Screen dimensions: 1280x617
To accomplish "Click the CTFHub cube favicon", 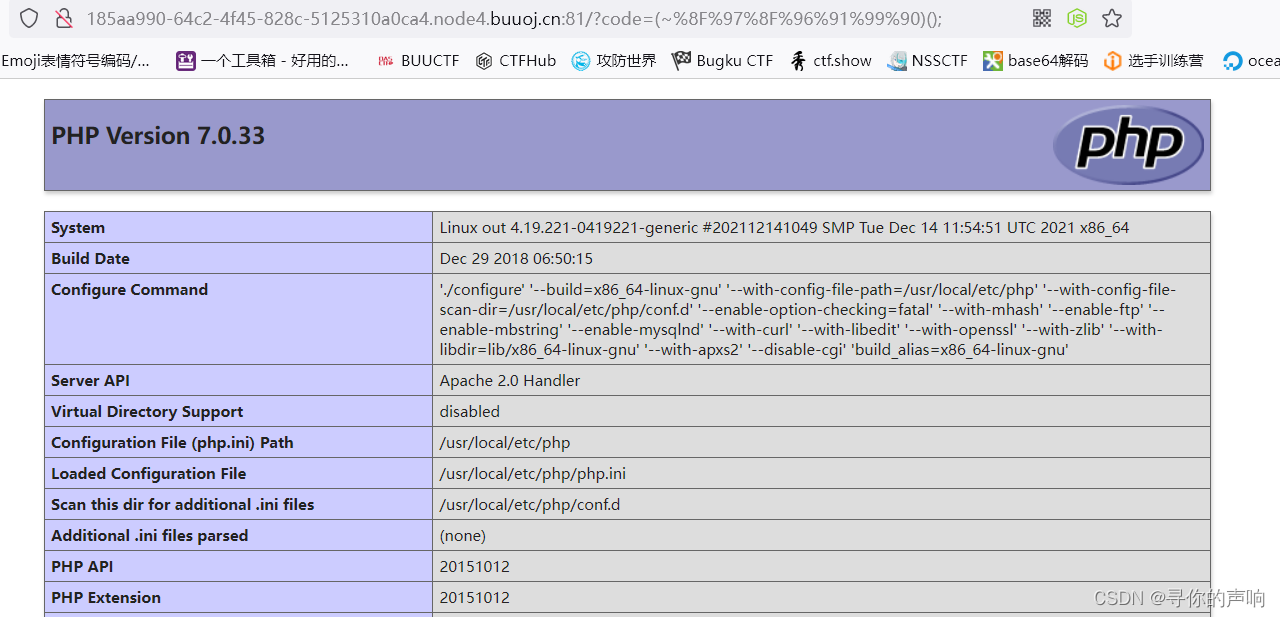I will coord(484,61).
